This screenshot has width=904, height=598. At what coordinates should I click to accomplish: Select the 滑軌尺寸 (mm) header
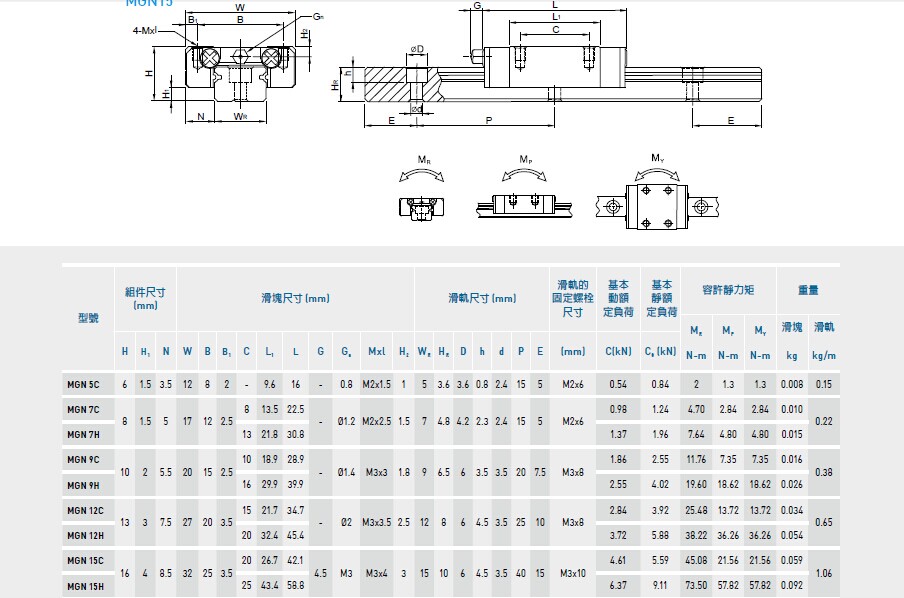[482, 298]
